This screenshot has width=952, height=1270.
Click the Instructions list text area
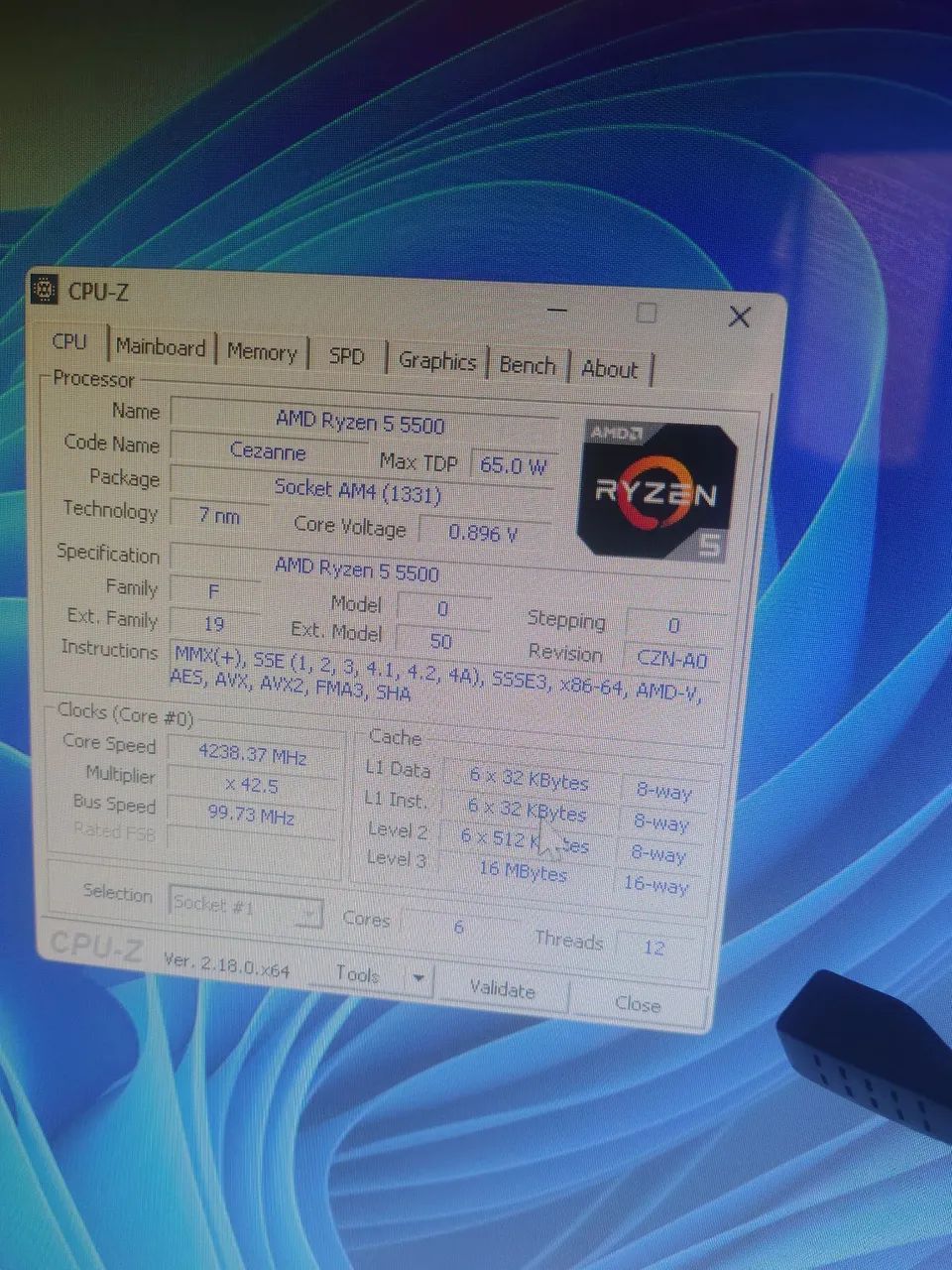click(x=436, y=674)
